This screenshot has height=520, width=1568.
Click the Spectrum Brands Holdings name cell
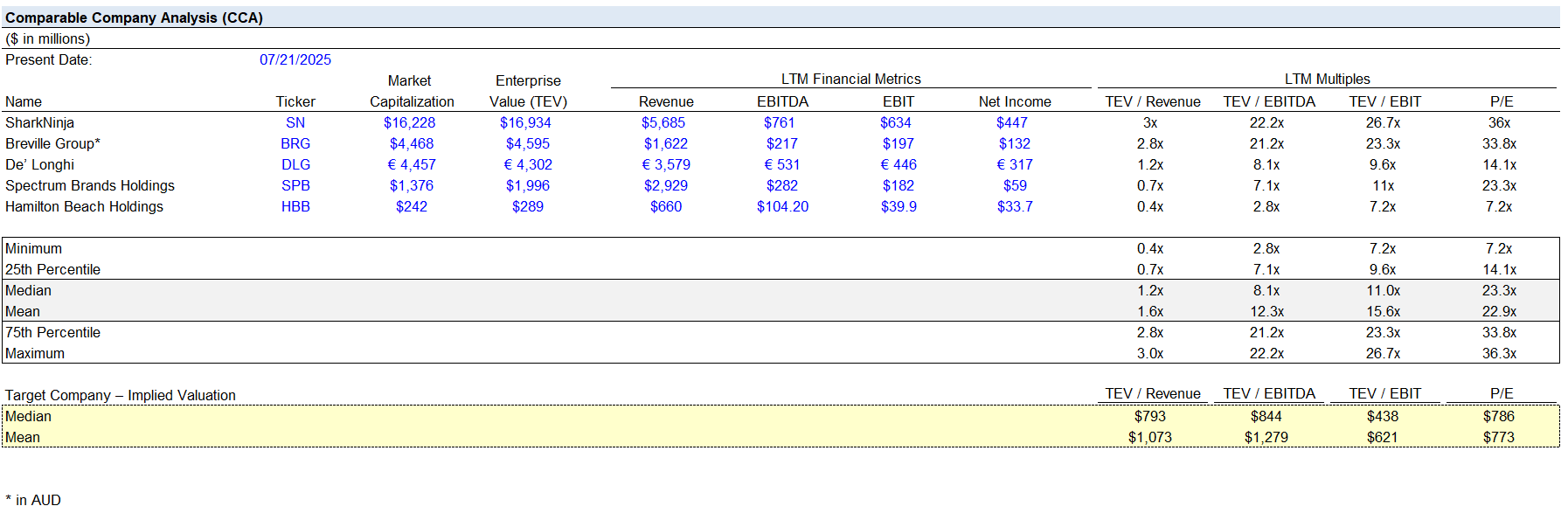[x=90, y=185]
